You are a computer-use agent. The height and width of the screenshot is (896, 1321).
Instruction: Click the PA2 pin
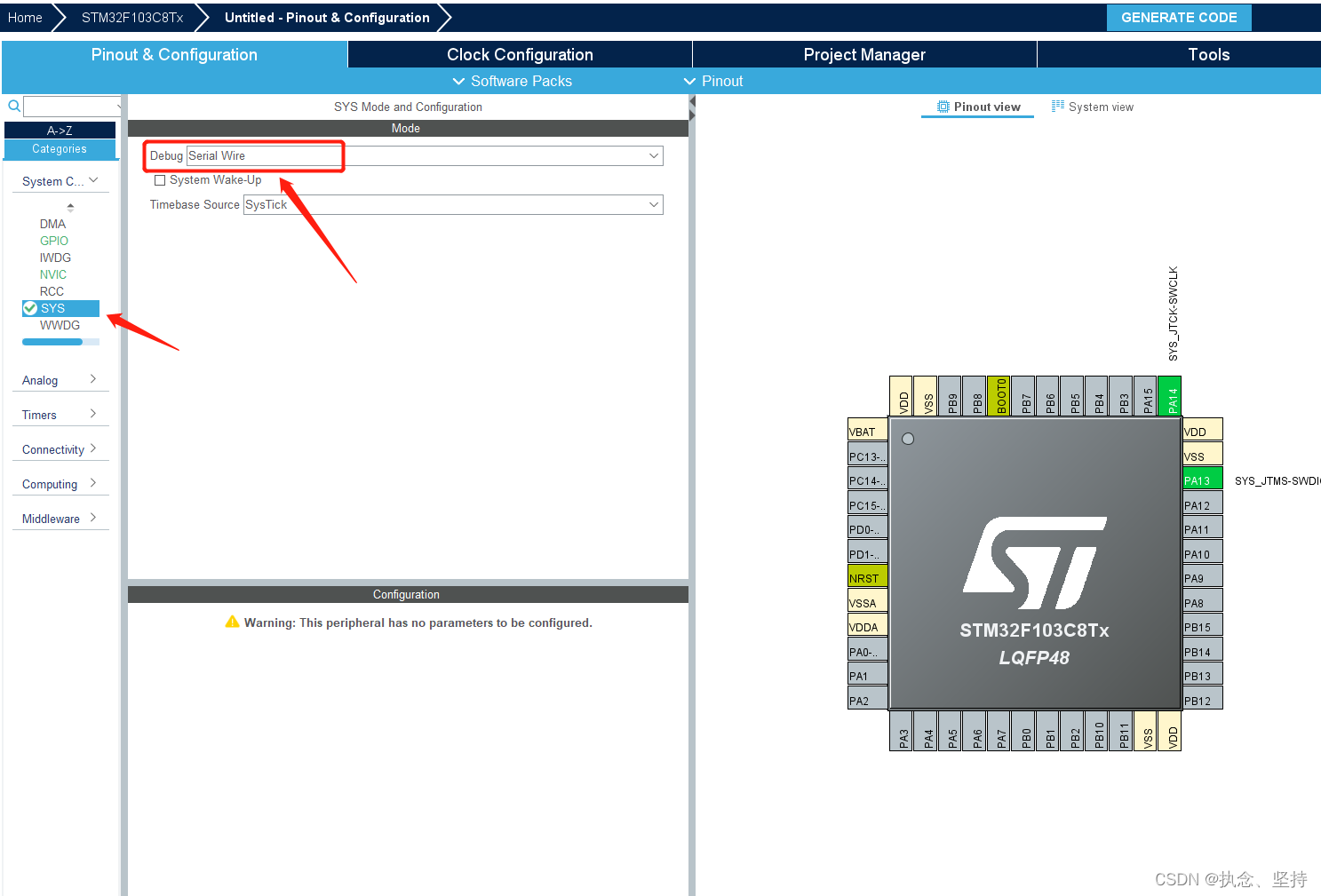pyautogui.click(x=868, y=699)
